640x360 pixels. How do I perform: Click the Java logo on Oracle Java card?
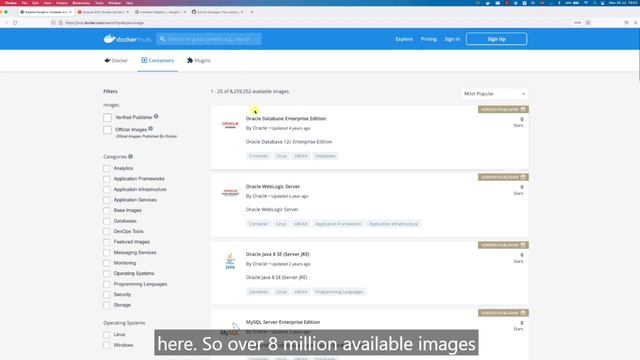tap(230, 261)
